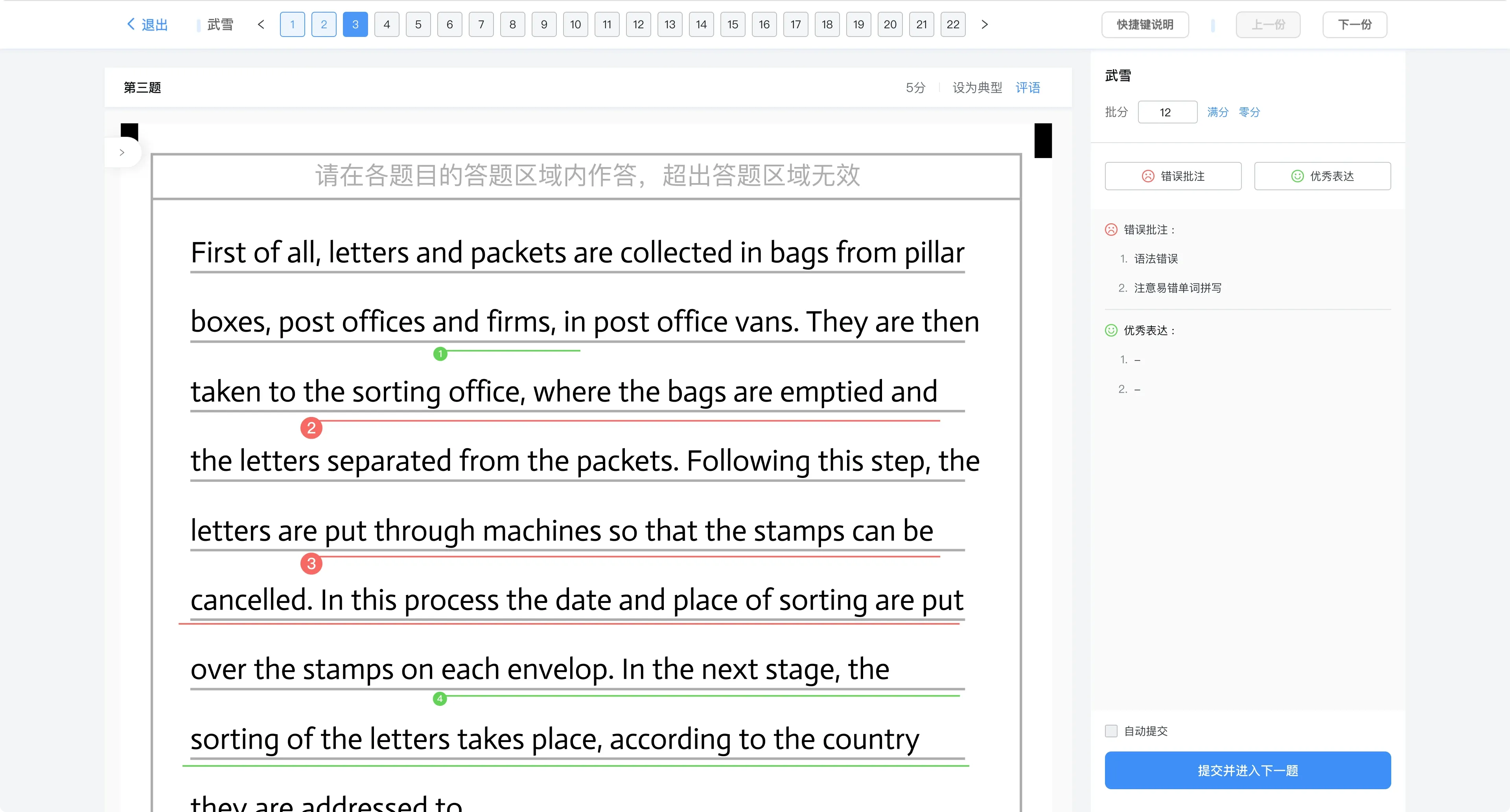Switch to question 2
This screenshot has height=812, width=1510.
324,24
